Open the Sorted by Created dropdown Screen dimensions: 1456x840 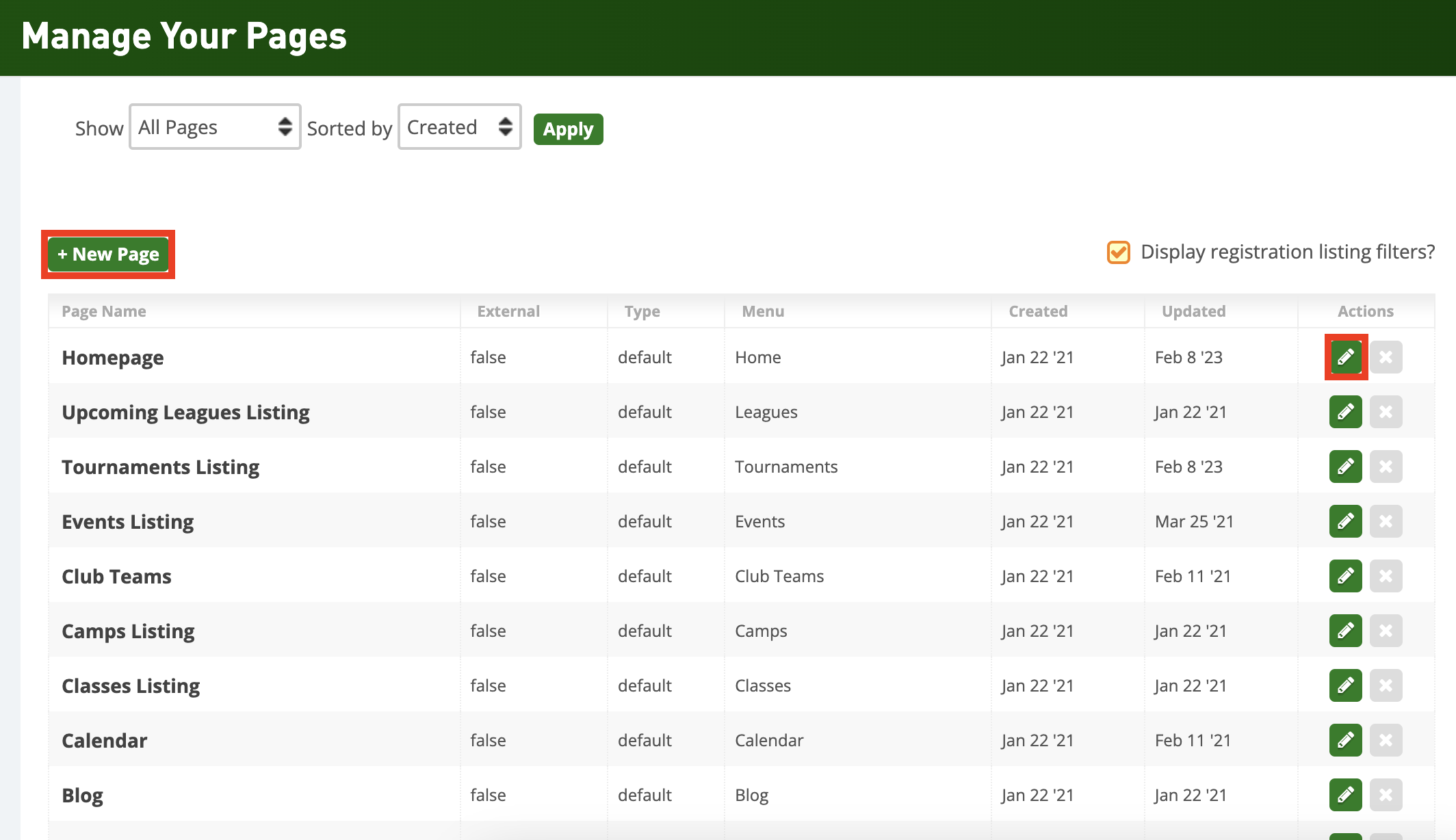tap(459, 127)
